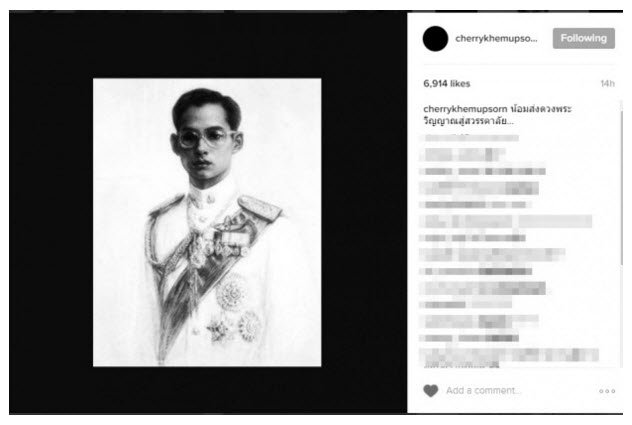Click the black circular profile avatar
This screenshot has width=632, height=425.
pyautogui.click(x=435, y=39)
